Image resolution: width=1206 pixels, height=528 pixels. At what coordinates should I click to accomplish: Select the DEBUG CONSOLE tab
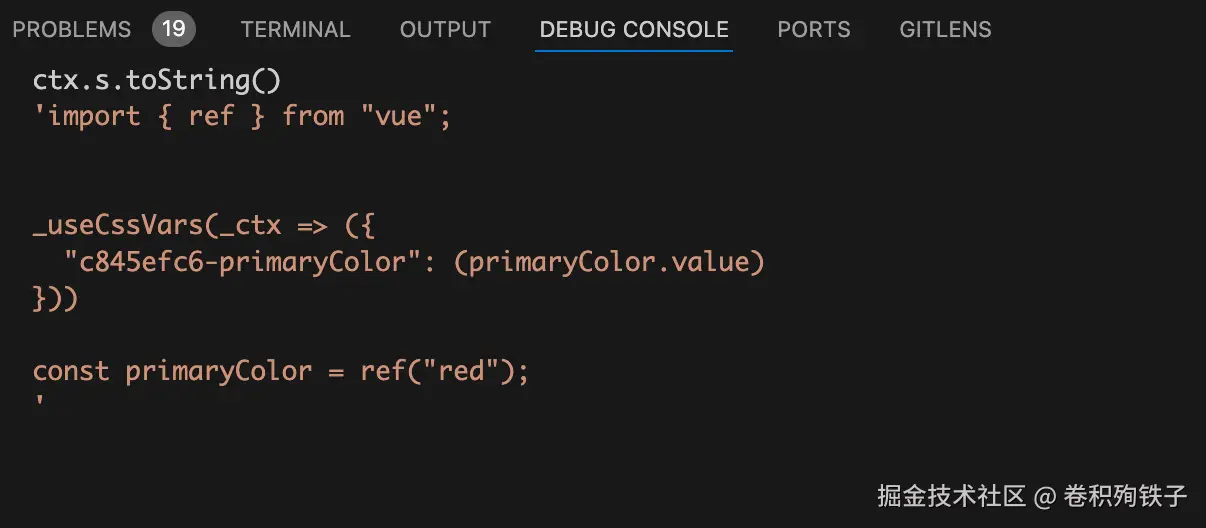point(634,29)
